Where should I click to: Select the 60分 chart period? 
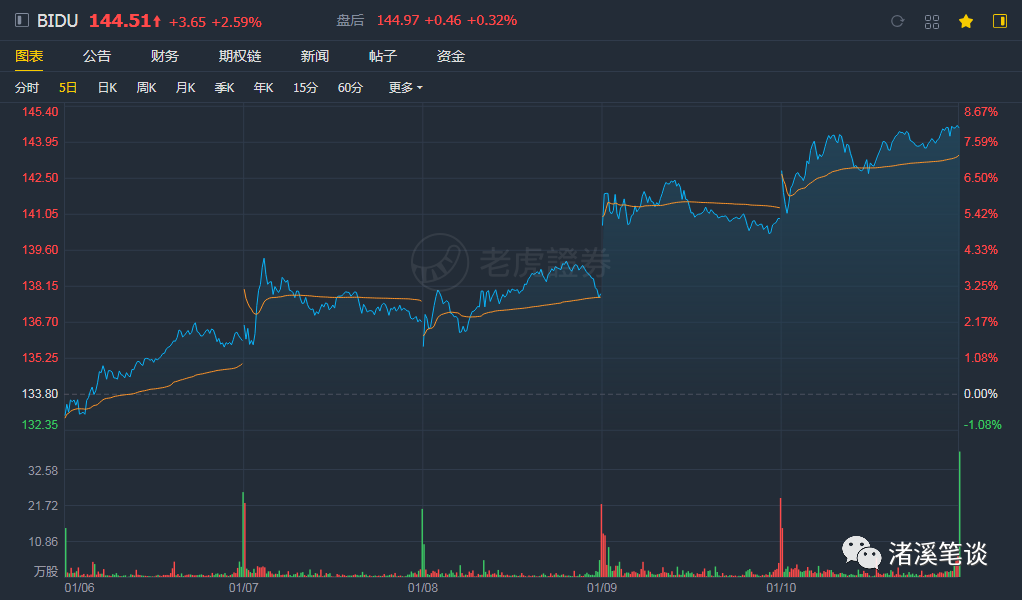[350, 87]
